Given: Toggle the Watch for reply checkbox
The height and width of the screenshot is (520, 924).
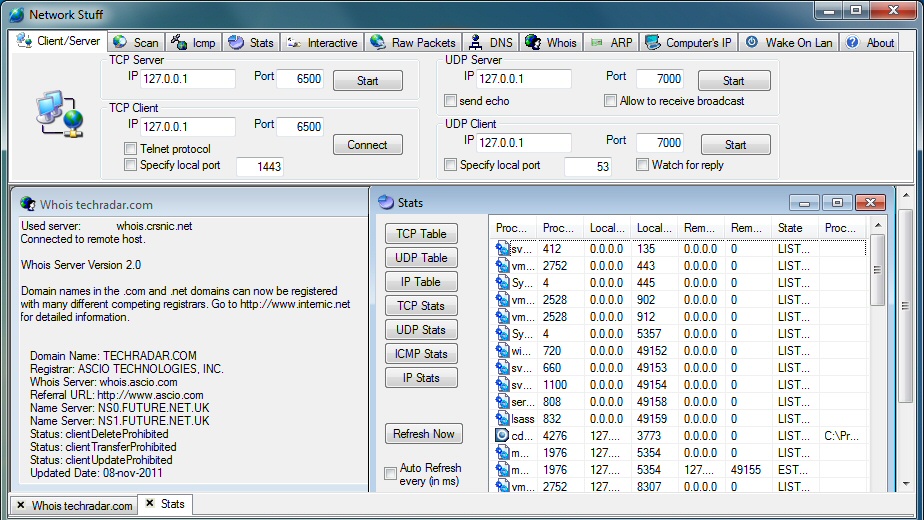Looking at the screenshot, I should [x=642, y=165].
